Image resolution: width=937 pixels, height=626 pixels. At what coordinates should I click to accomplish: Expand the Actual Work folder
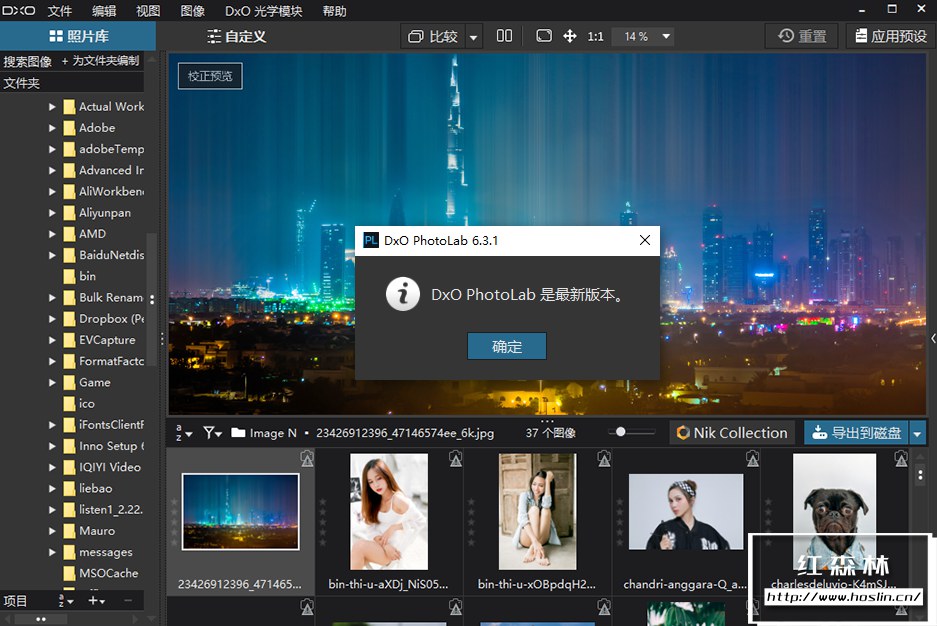52,107
